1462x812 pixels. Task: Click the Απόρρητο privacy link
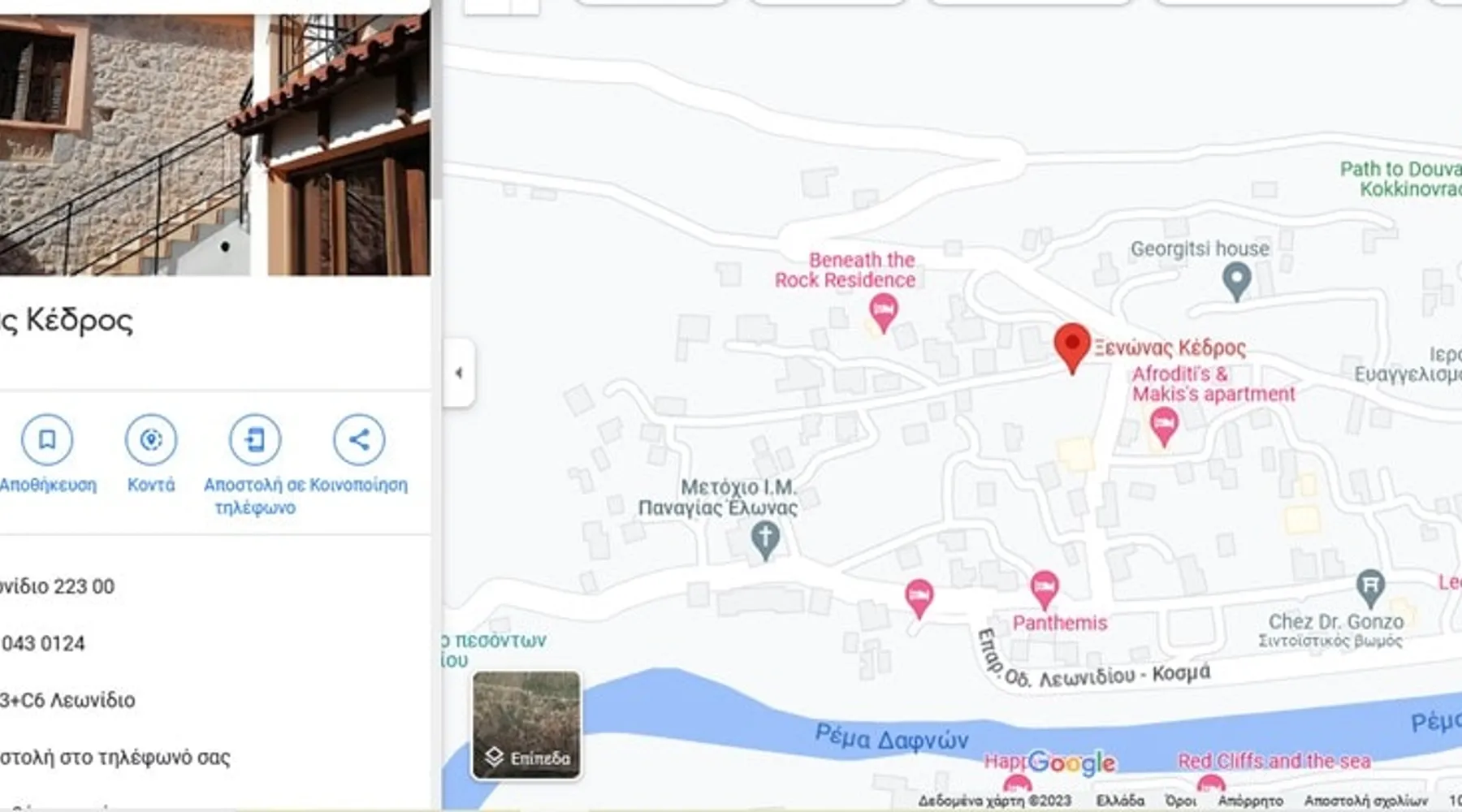pyautogui.click(x=1250, y=801)
